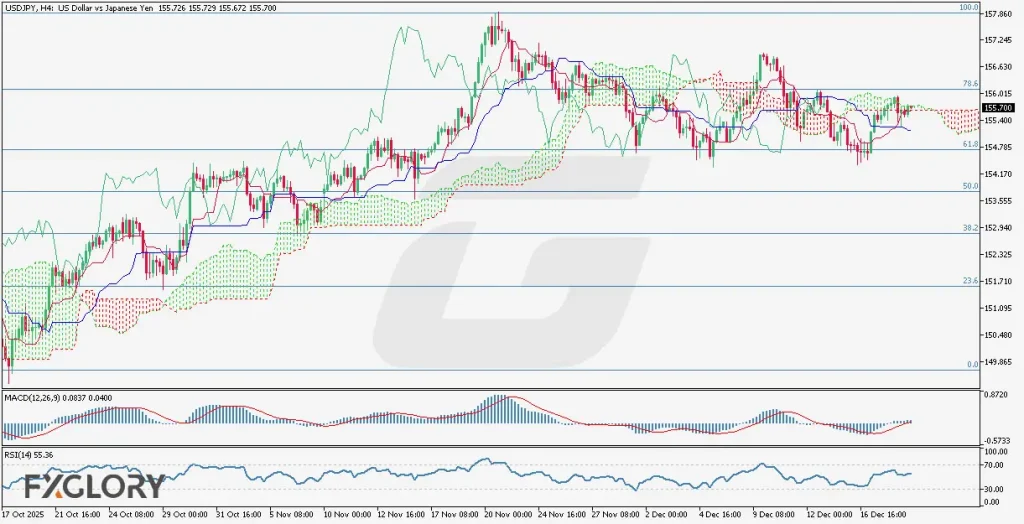Select the 50.0 Fibonacci level label
1024x524 pixels.
tap(970, 186)
